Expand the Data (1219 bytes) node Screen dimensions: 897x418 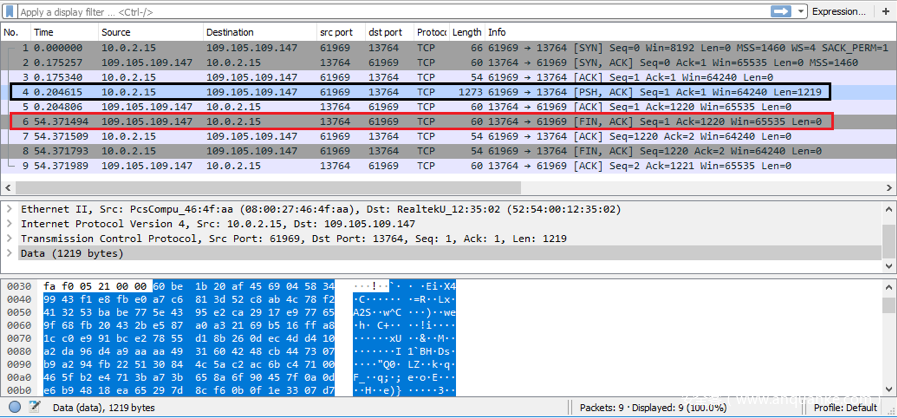pos(9,254)
